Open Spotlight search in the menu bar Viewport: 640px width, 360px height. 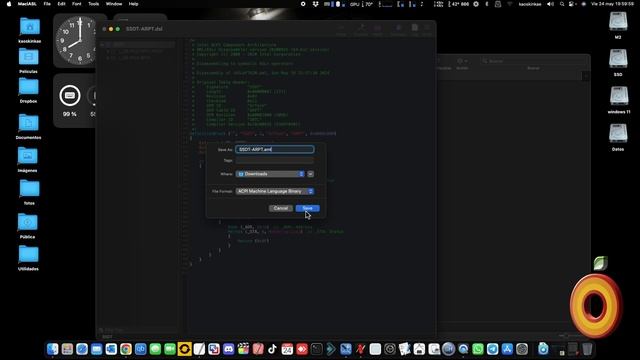(x=562, y=4)
